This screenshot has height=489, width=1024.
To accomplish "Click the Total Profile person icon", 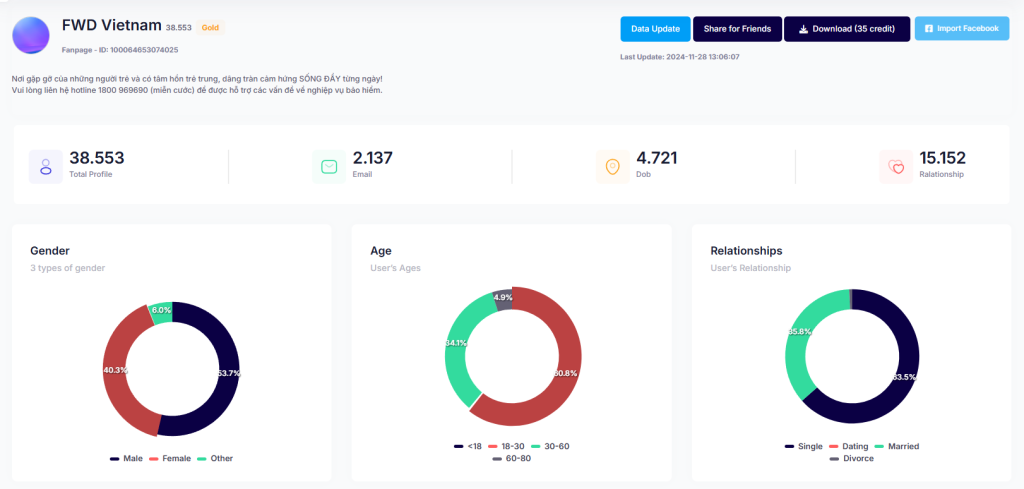I will point(46,166).
